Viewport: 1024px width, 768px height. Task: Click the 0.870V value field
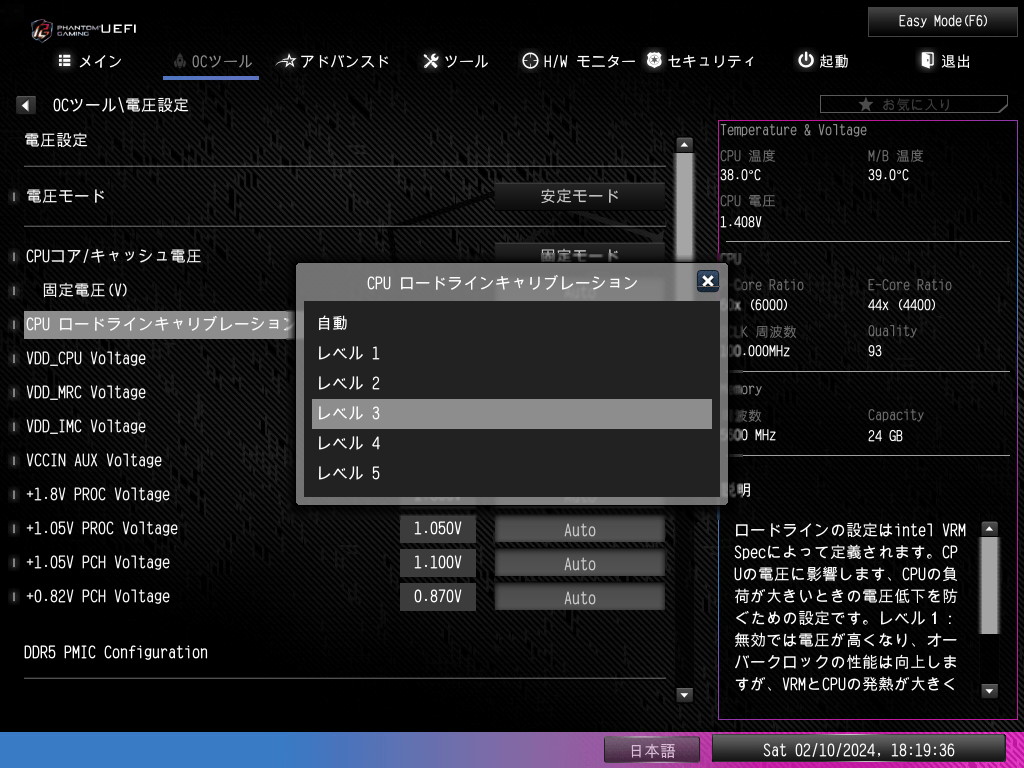coord(438,597)
